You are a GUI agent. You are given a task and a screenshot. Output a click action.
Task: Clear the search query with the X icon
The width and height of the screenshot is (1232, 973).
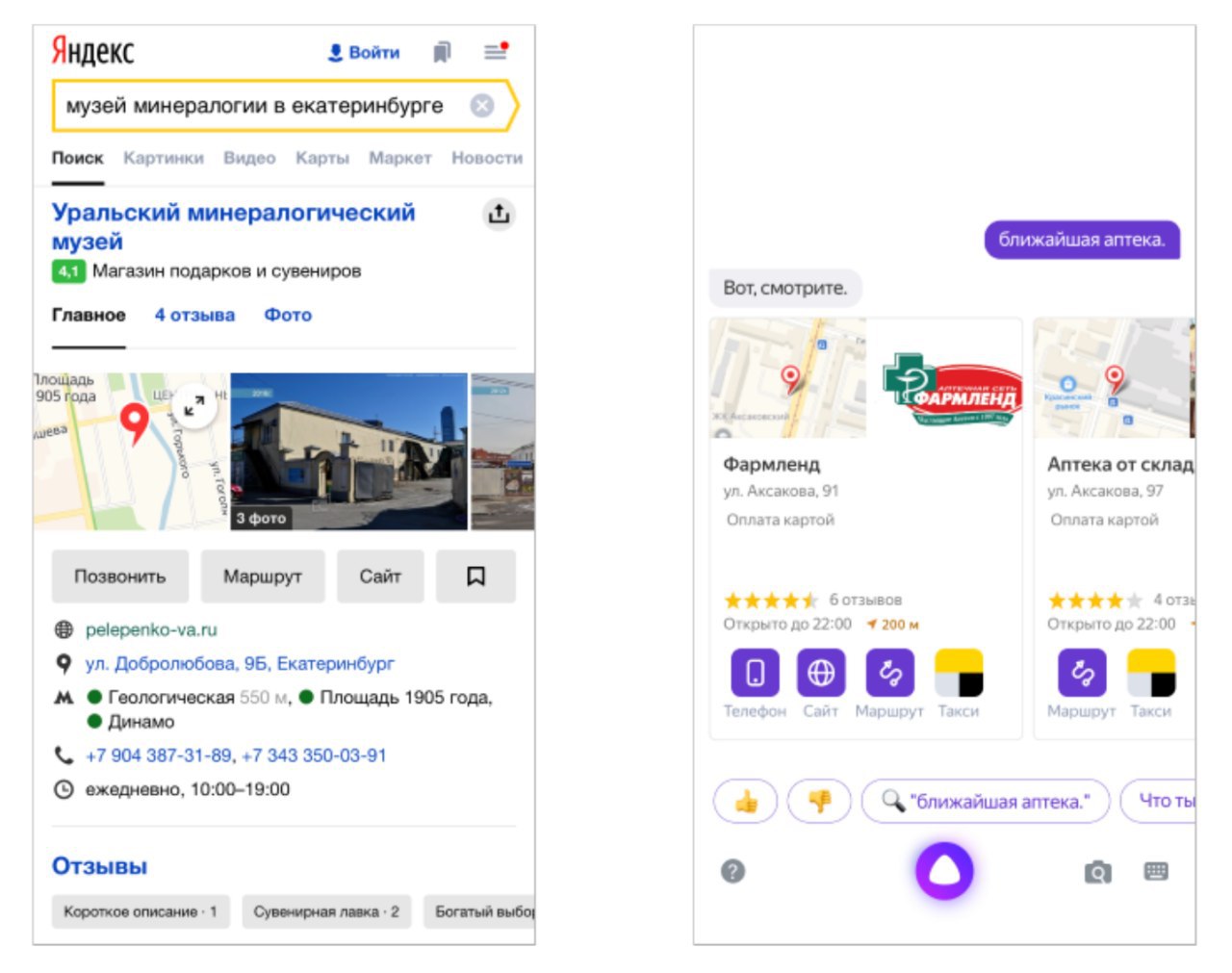pyautogui.click(x=481, y=106)
